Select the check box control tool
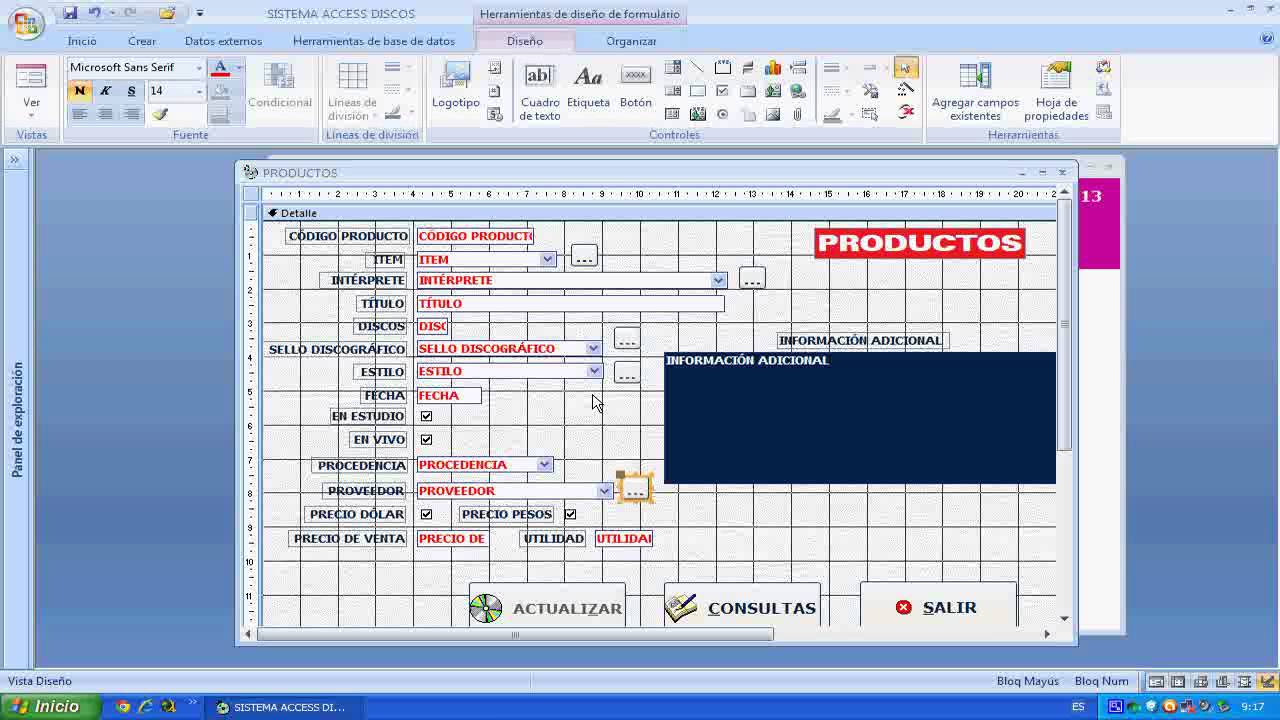Image resolution: width=1280 pixels, height=720 pixels. (722, 91)
